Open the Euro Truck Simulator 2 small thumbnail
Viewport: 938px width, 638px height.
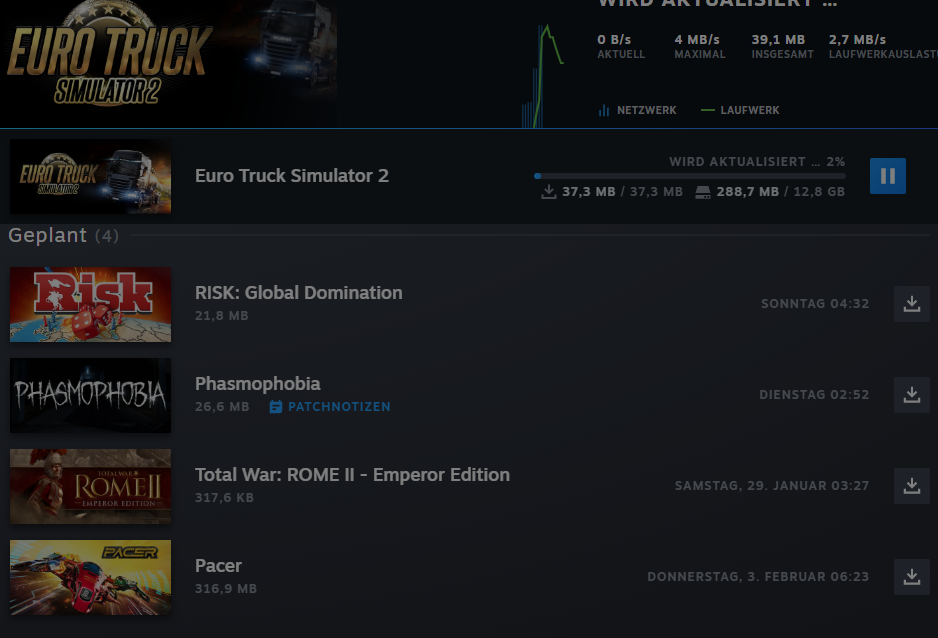point(90,176)
